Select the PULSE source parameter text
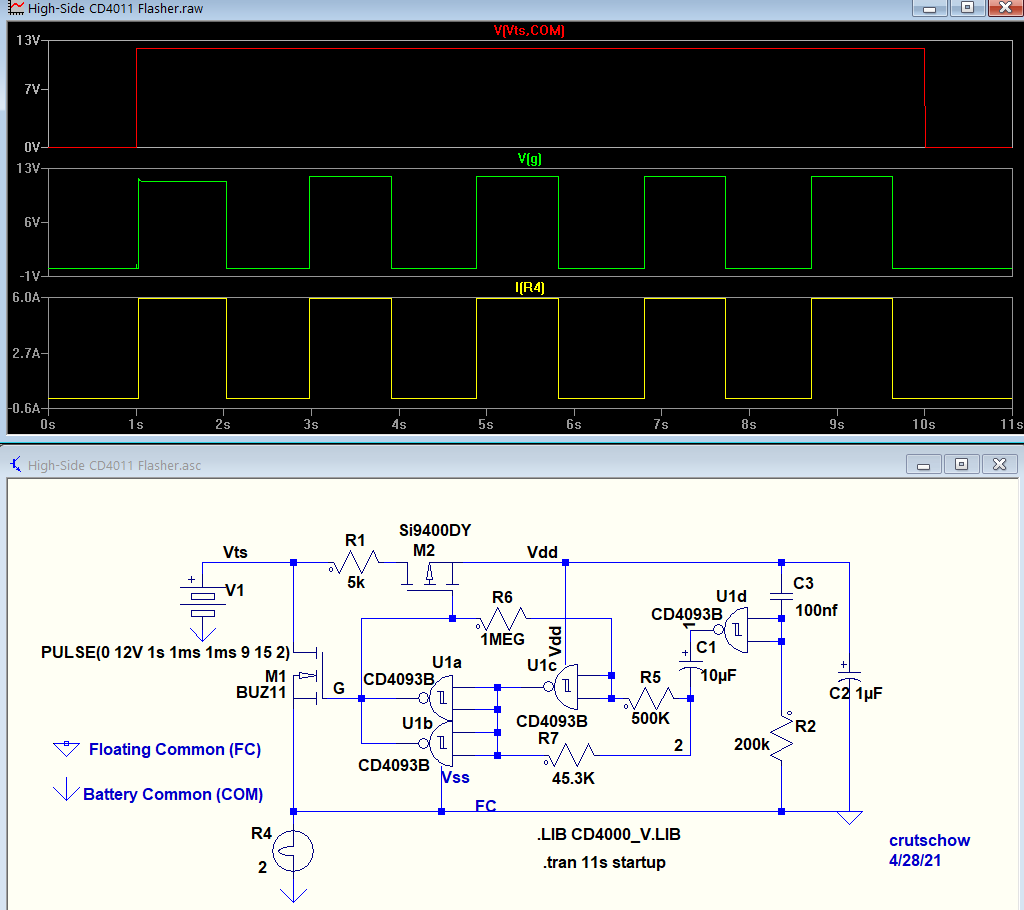Viewport: 1024px width, 910px height. click(x=165, y=652)
